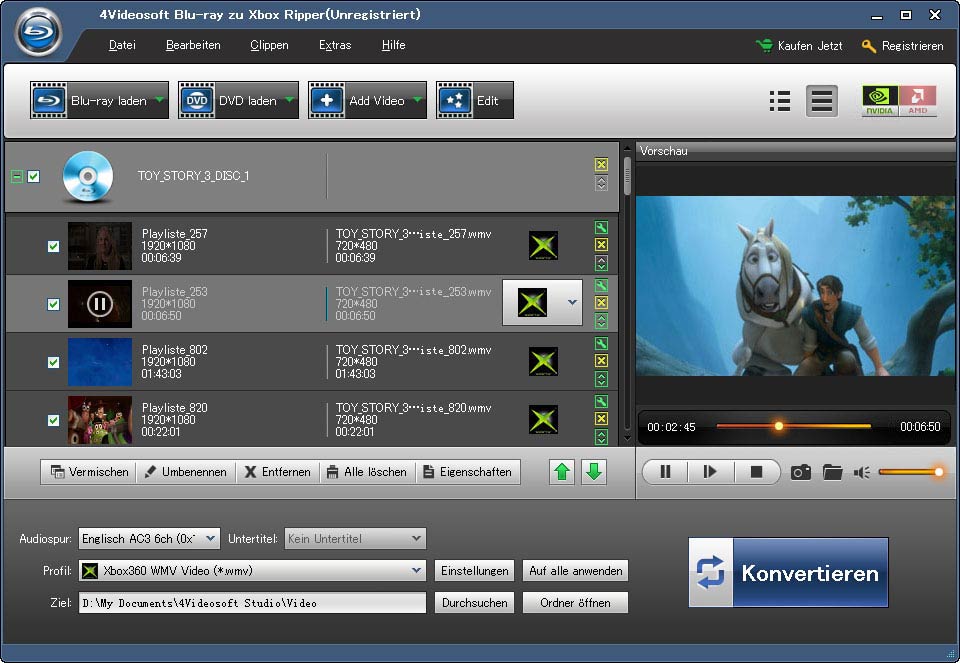Uncheck the Playliste_257 checkbox
960x663 pixels.
[54, 247]
